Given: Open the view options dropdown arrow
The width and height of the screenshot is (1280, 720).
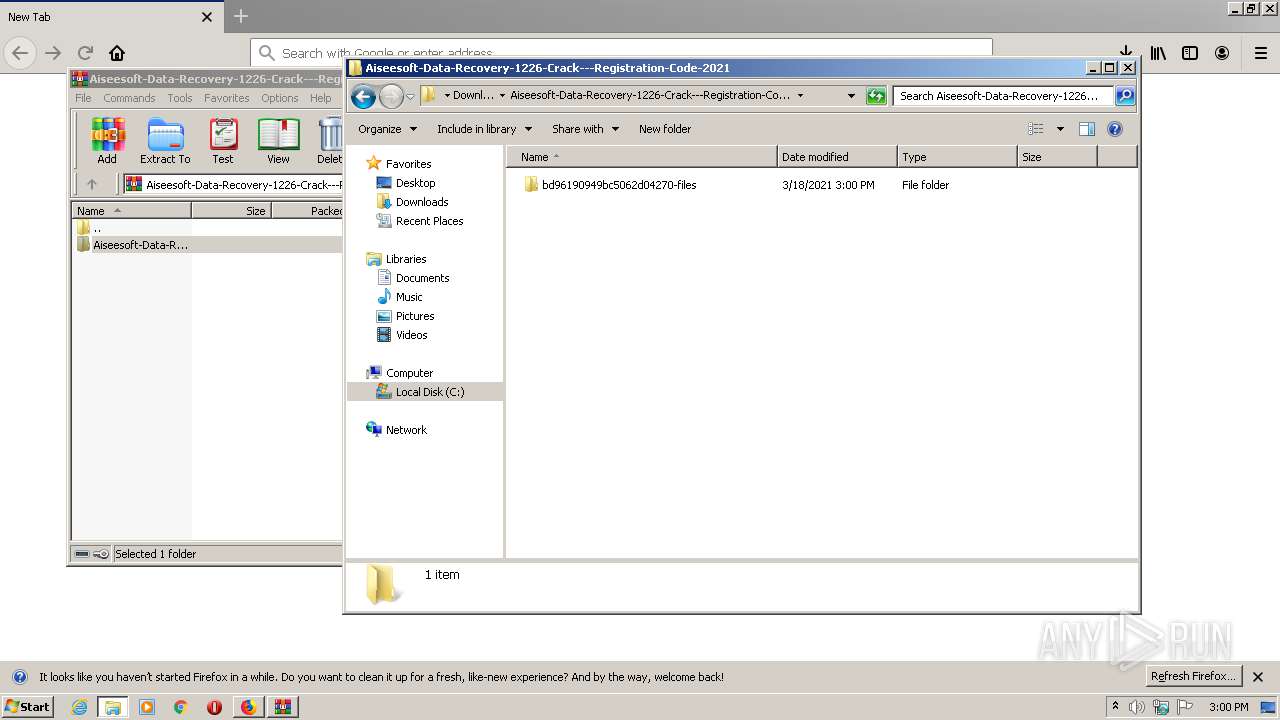Looking at the screenshot, I should (x=1060, y=129).
